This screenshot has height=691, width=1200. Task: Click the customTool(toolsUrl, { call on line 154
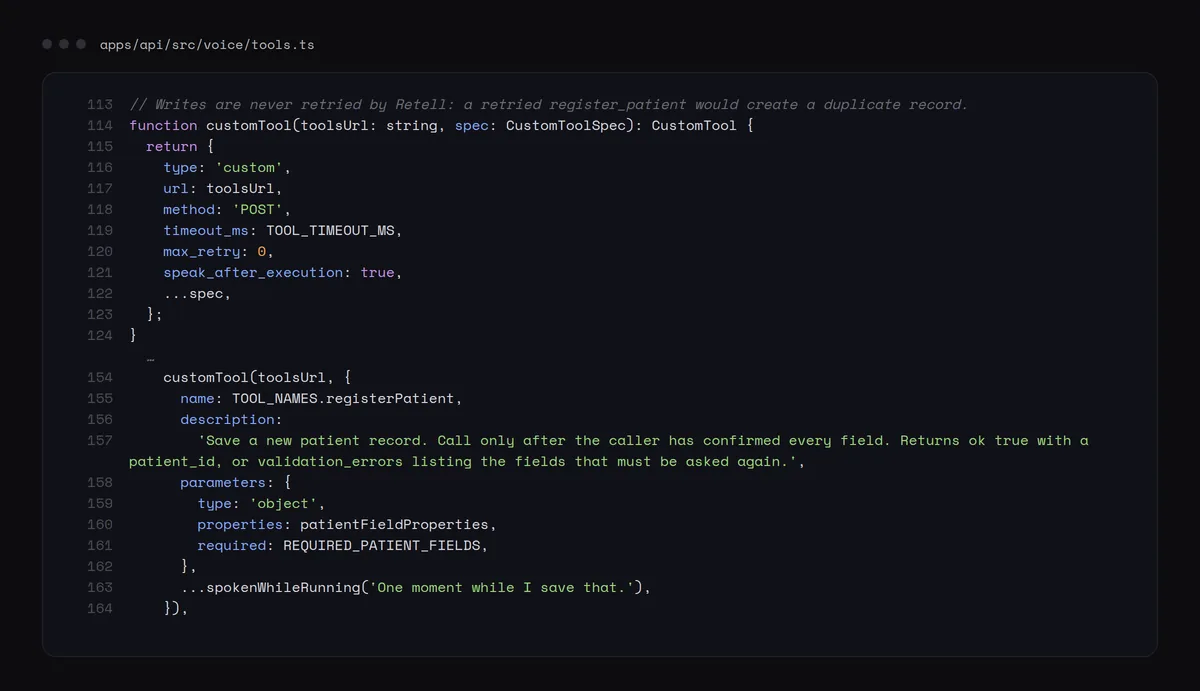tap(257, 377)
